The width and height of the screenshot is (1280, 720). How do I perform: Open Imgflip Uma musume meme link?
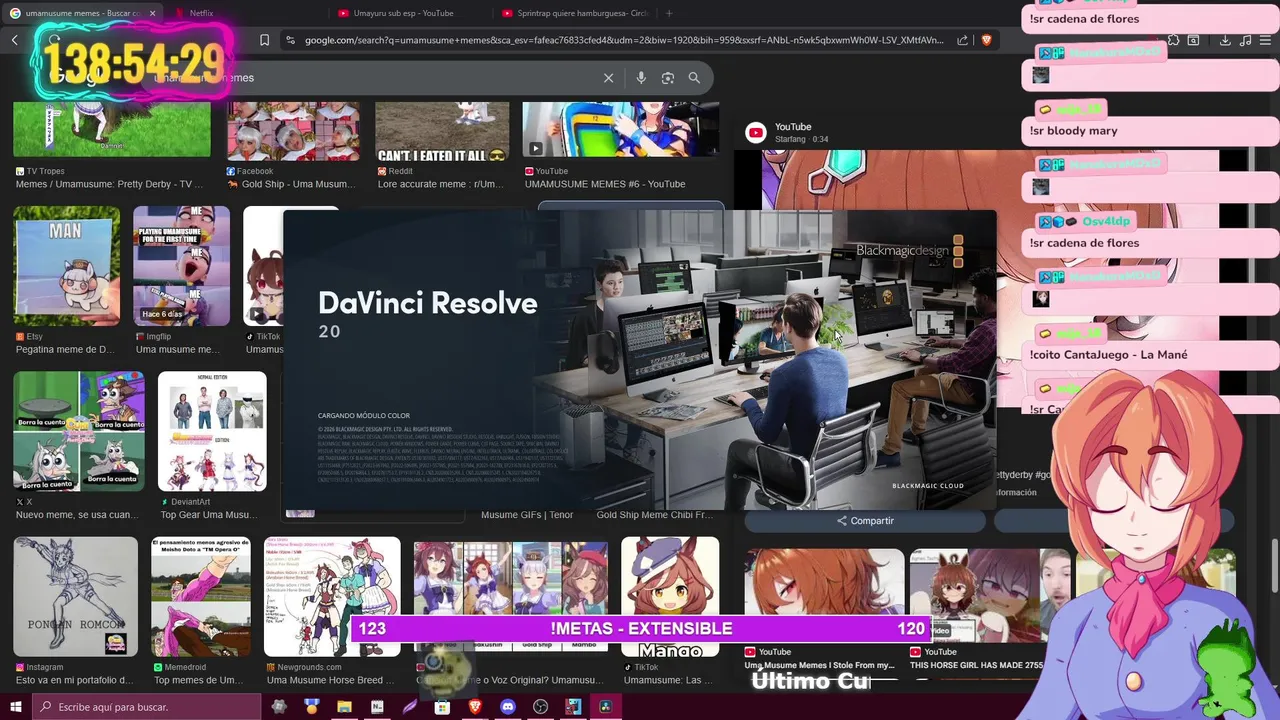[178, 350]
